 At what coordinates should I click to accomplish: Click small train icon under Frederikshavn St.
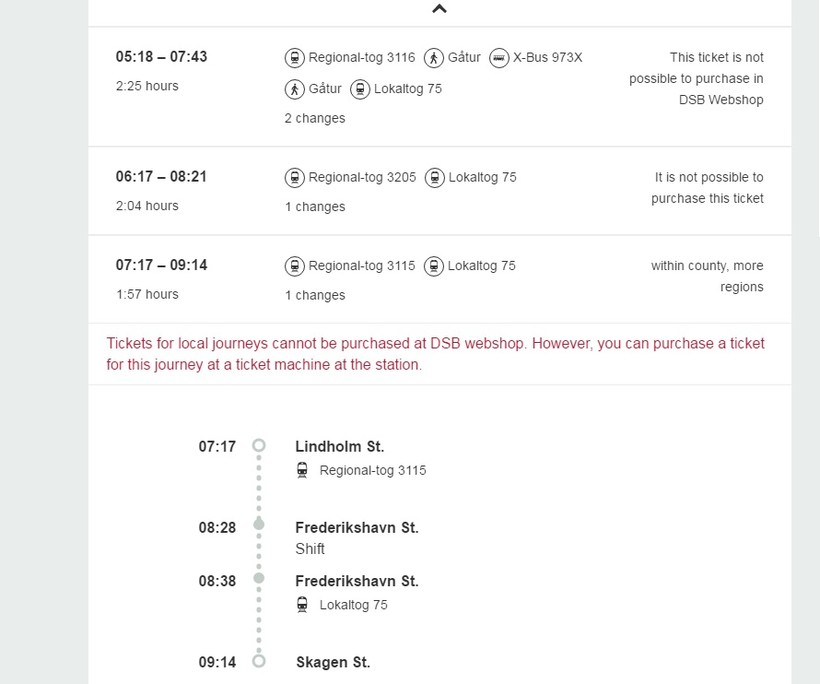click(302, 604)
